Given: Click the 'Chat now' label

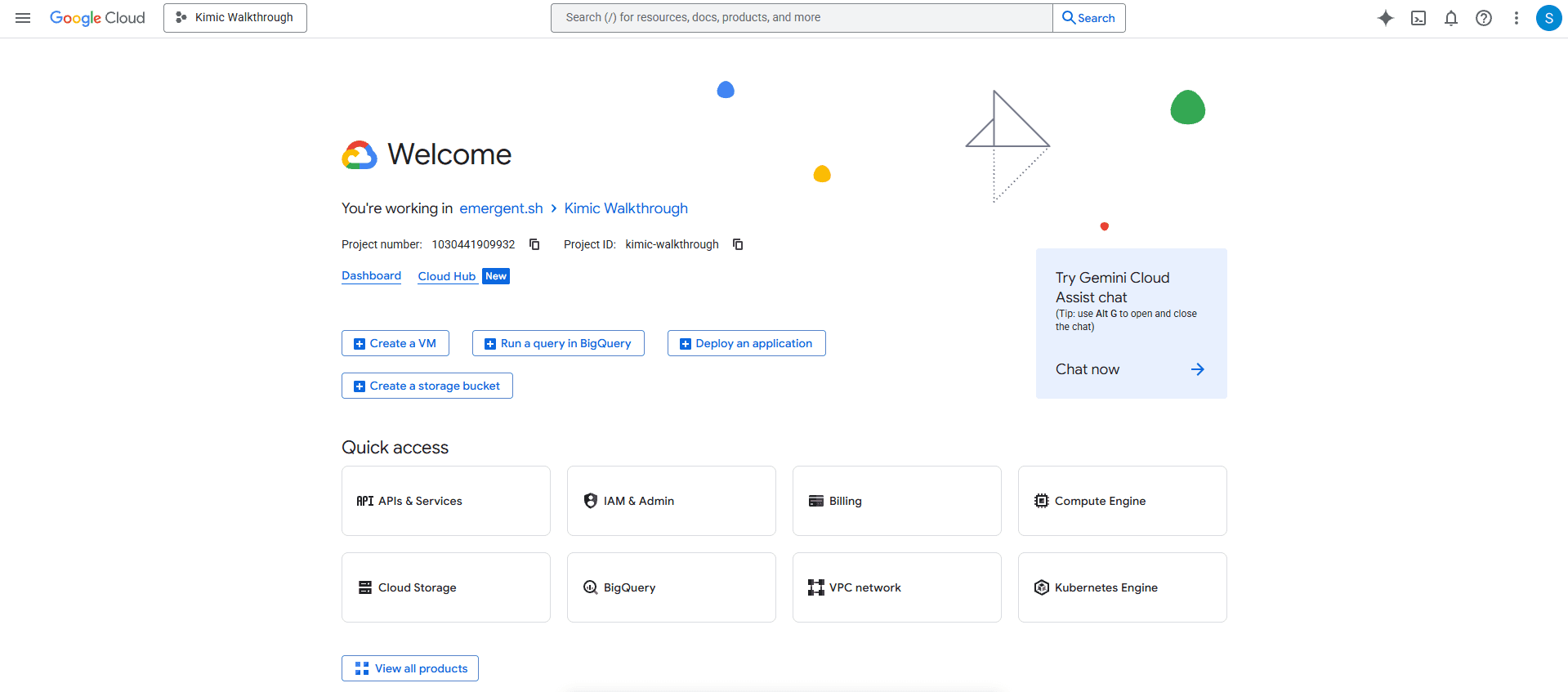Looking at the screenshot, I should tap(1088, 369).
